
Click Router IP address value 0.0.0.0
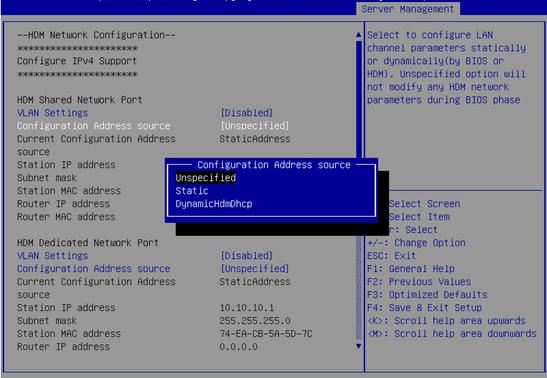point(238,347)
